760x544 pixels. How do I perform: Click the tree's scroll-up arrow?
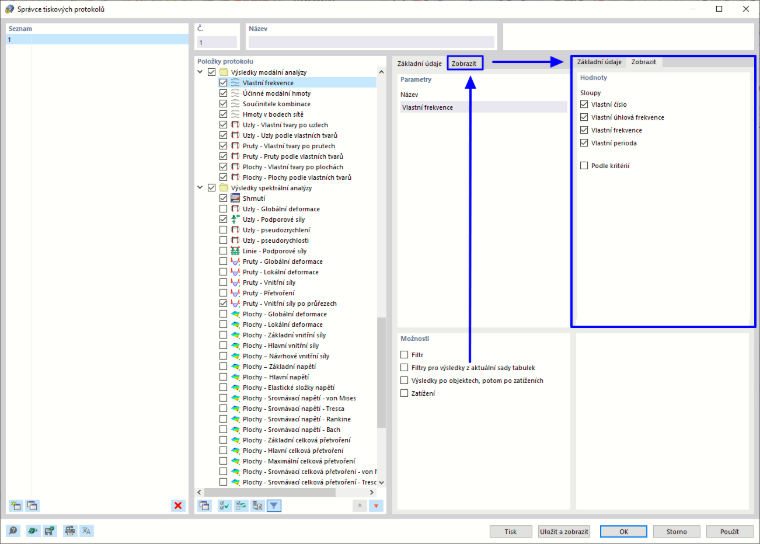381,72
